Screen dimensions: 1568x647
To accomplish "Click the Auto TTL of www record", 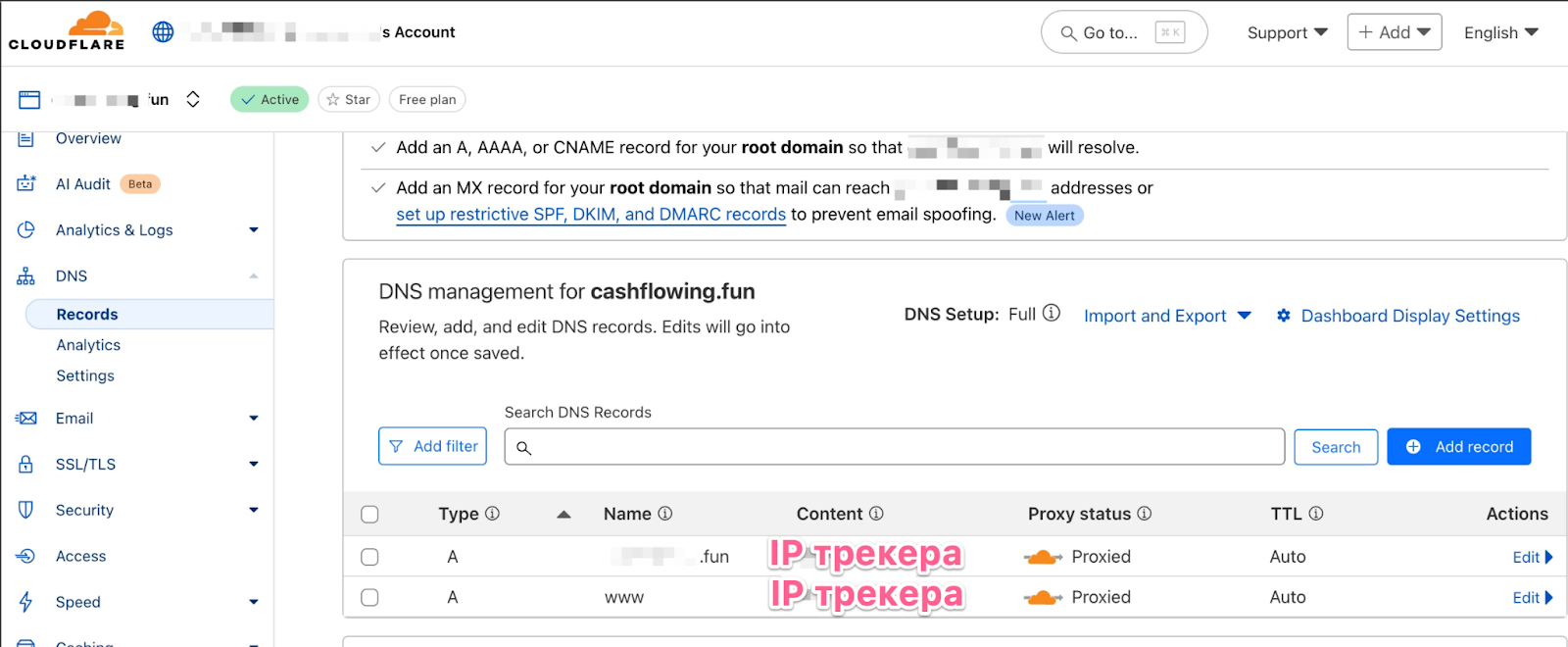I will (x=1288, y=597).
